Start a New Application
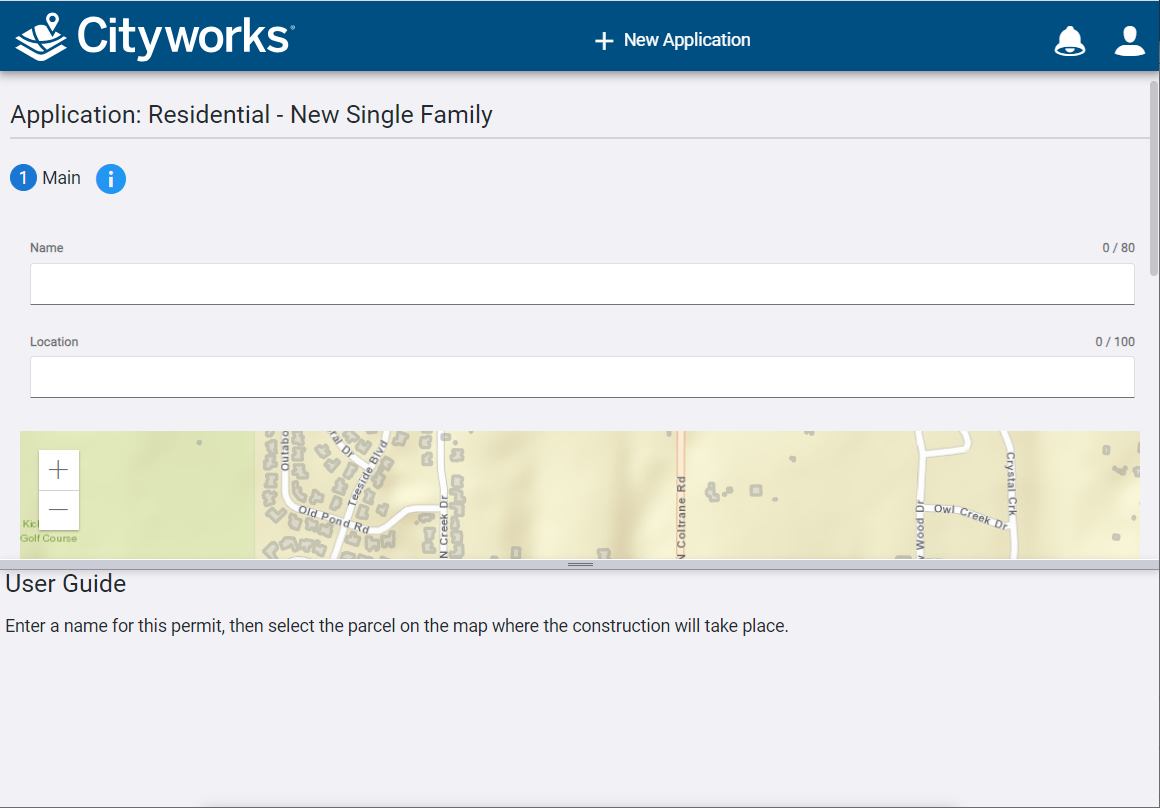 click(x=686, y=40)
